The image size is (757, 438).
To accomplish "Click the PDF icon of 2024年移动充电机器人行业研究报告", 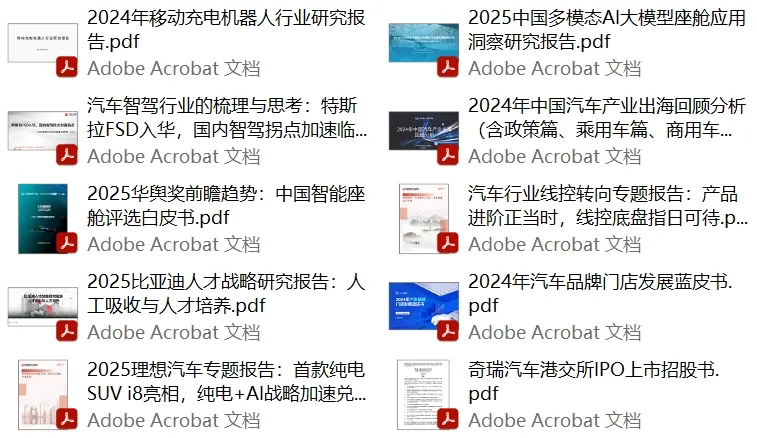I will point(67,67).
